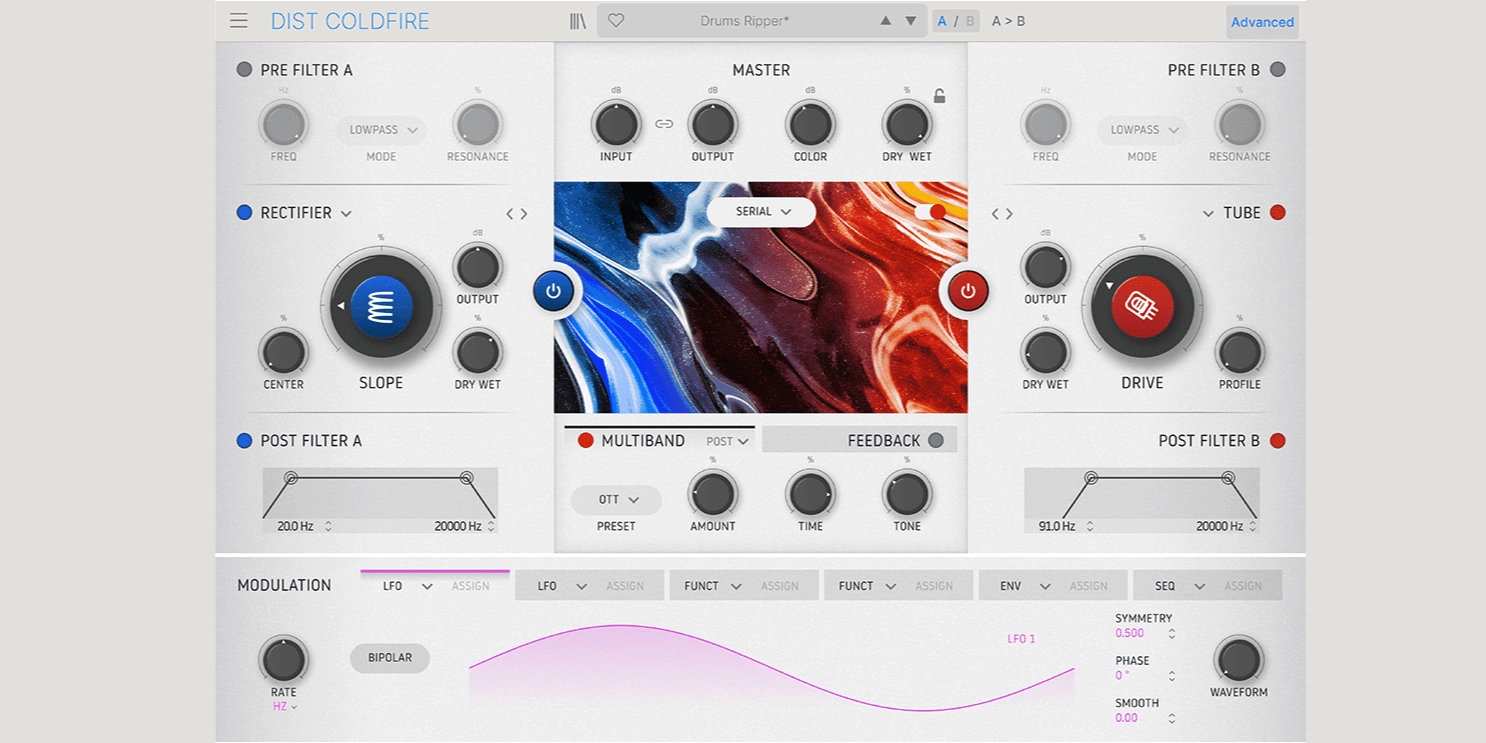Open the OTT preset dropdown
This screenshot has height=743, width=1486.
[x=616, y=500]
